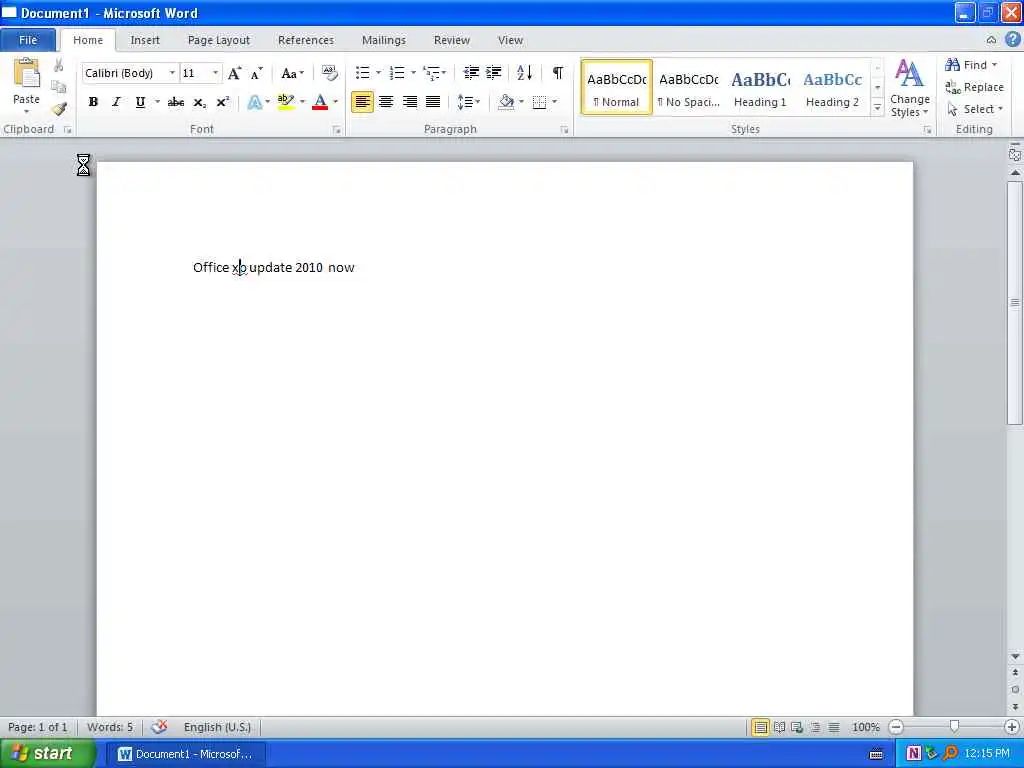Switch to the References tab
Image resolution: width=1024 pixels, height=768 pixels.
click(x=306, y=40)
